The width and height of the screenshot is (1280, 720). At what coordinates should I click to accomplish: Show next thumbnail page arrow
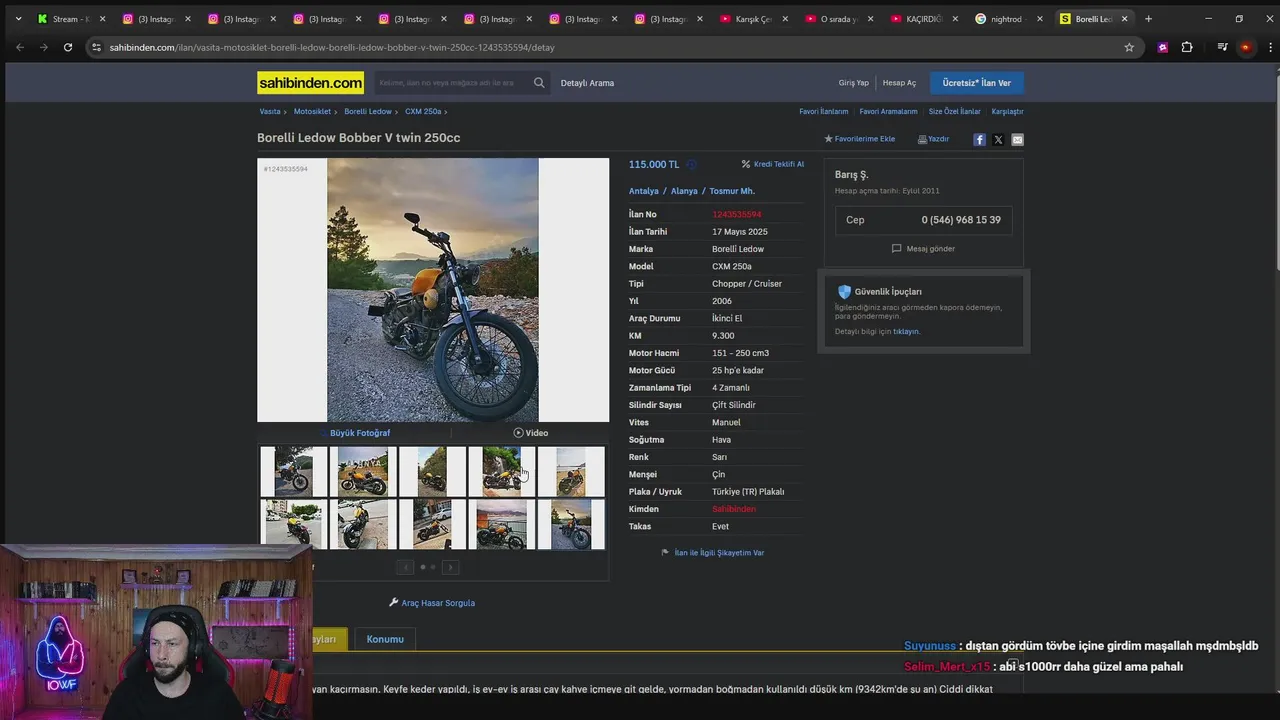coord(450,567)
